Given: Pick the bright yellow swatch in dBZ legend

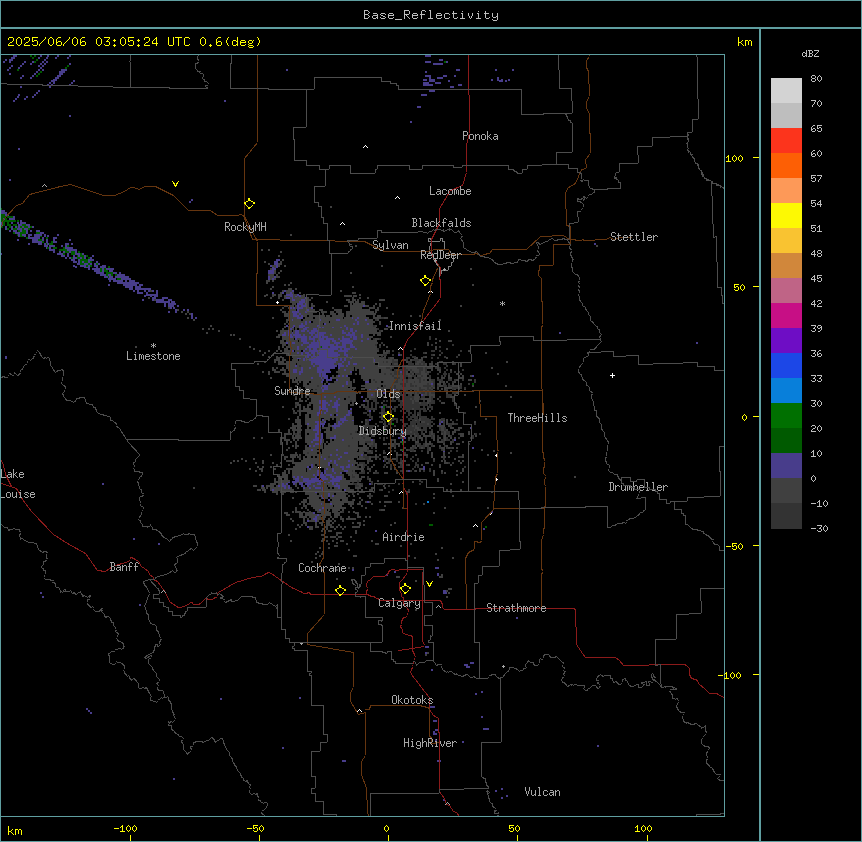Looking at the screenshot, I should [x=786, y=215].
